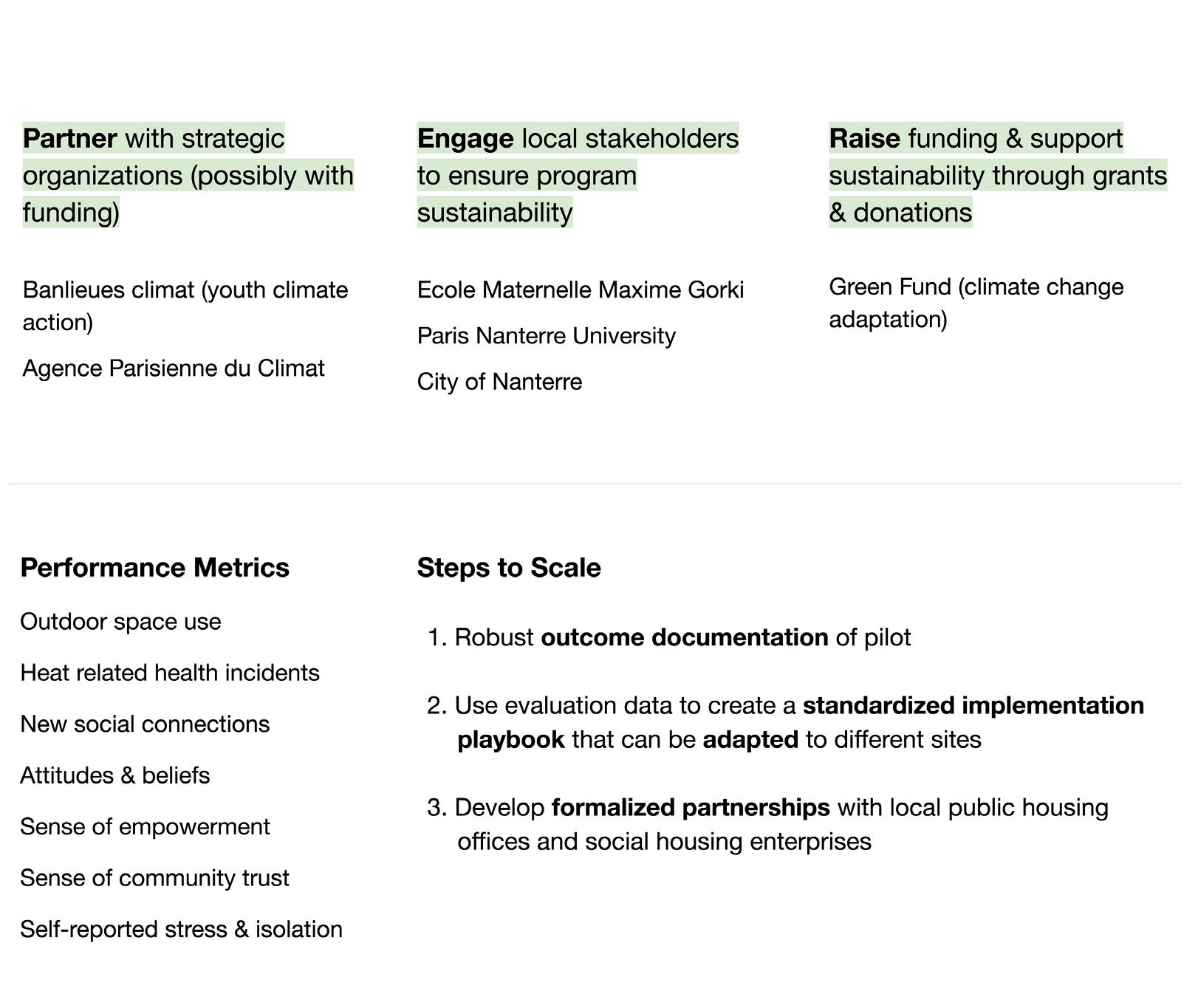
Task: Click the "Outdoor space use" metric
Action: click(x=120, y=622)
